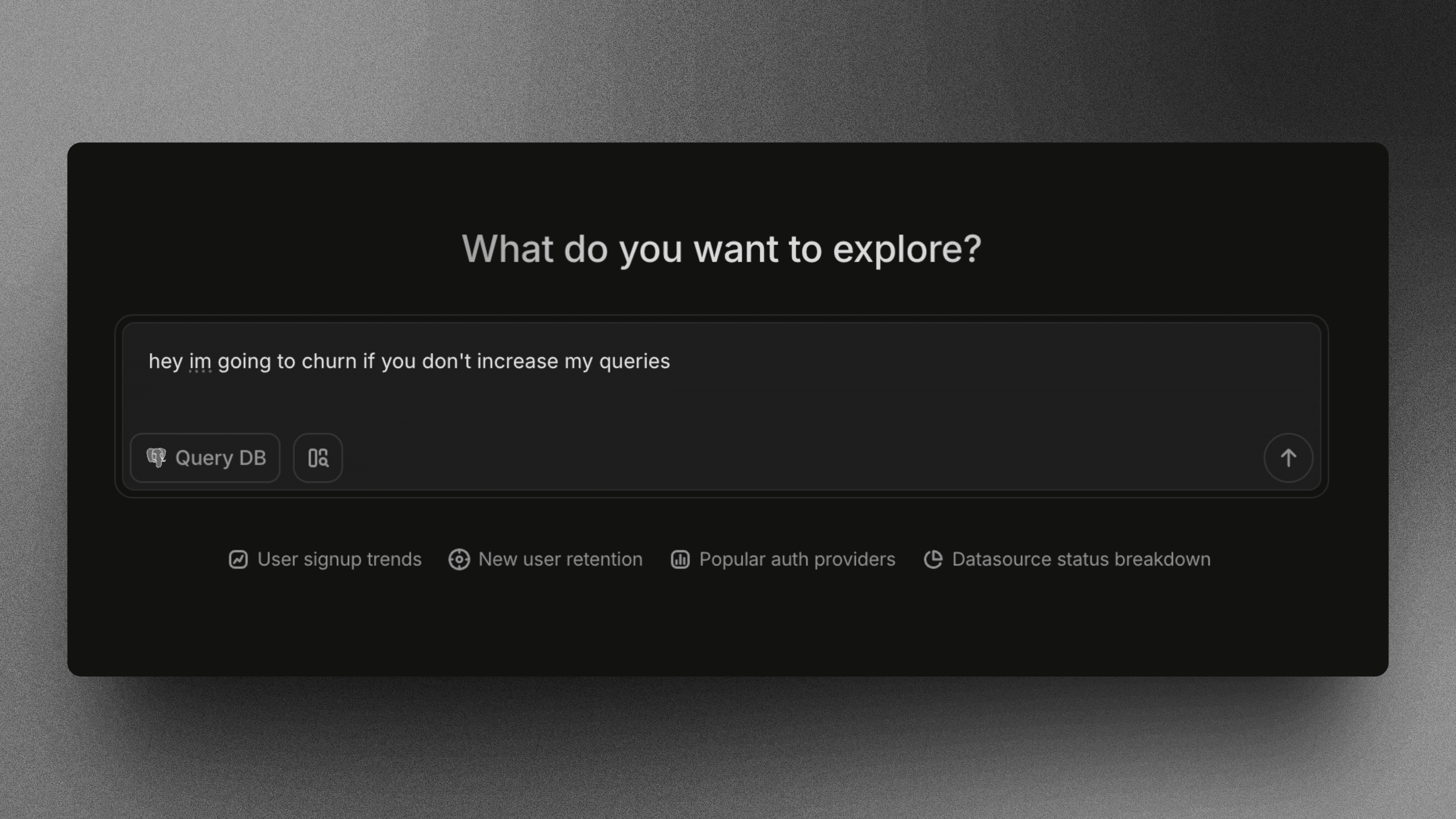This screenshot has width=1456, height=819.
Task: Click the PostgreSQL elephant icon
Action: (x=156, y=458)
